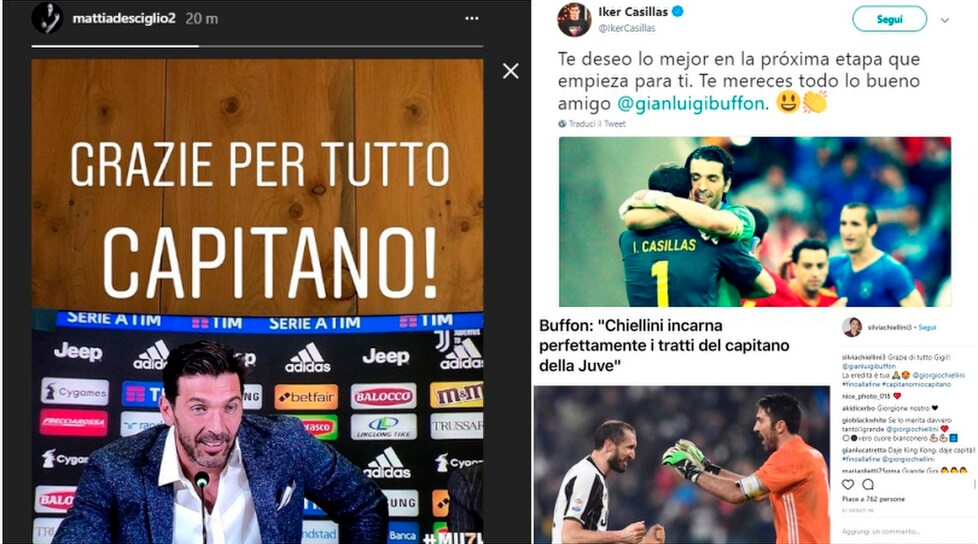Like the silviachiellini3 post with heart icon
Screen dimensions: 978x544
click(848, 485)
